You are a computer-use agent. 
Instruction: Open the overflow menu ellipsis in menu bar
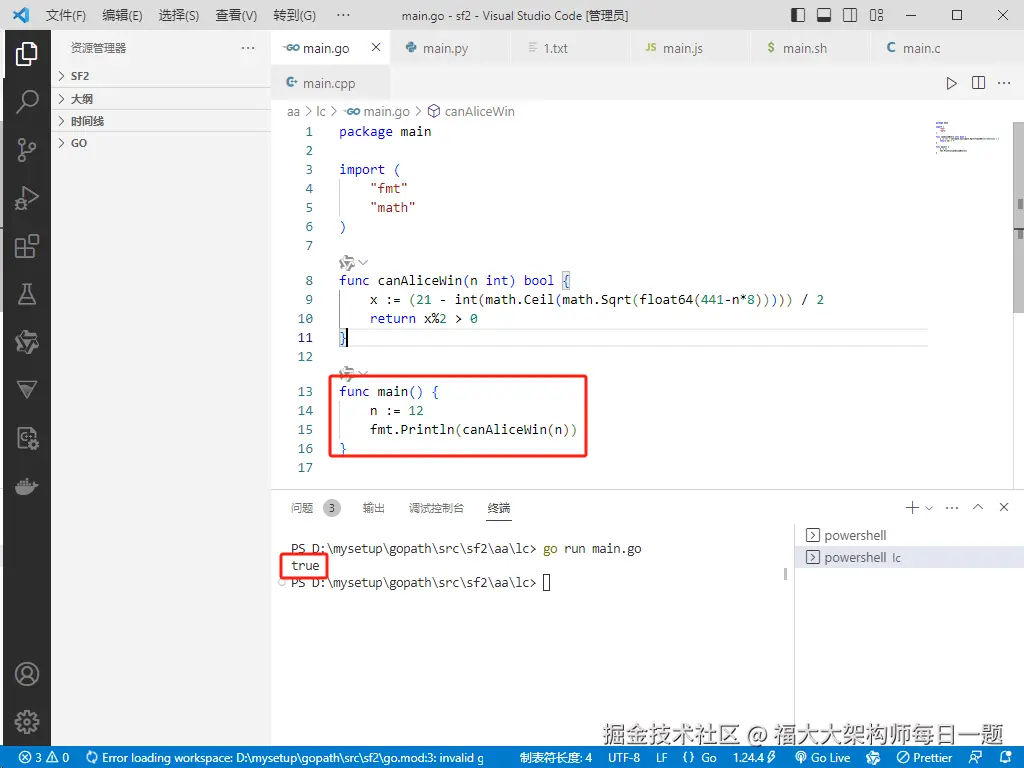[343, 15]
